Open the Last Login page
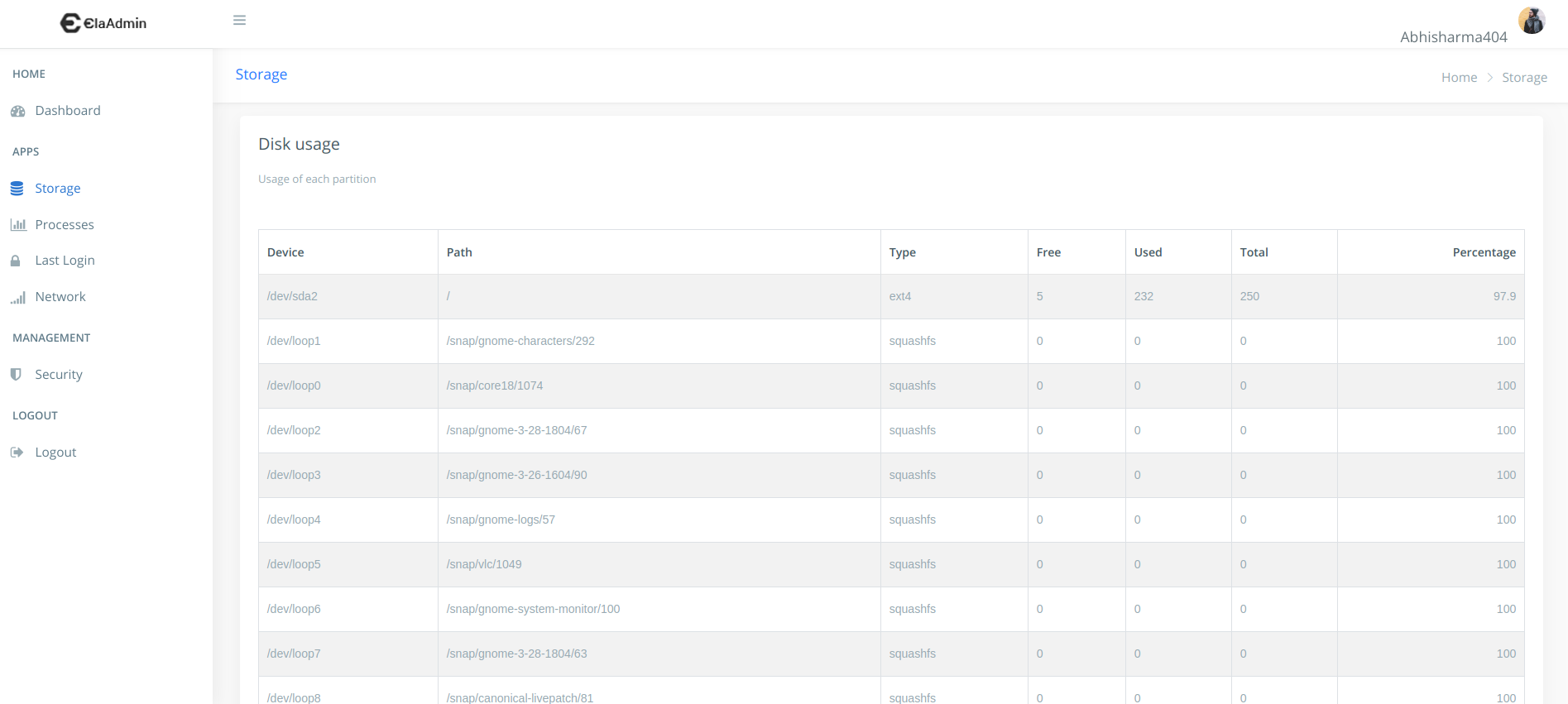This screenshot has height=704, width=1568. [65, 261]
